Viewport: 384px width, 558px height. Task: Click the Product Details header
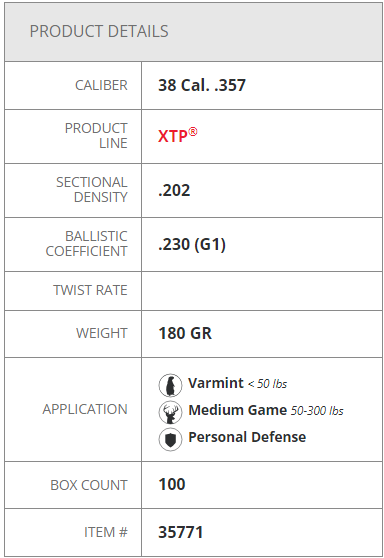click(x=99, y=31)
